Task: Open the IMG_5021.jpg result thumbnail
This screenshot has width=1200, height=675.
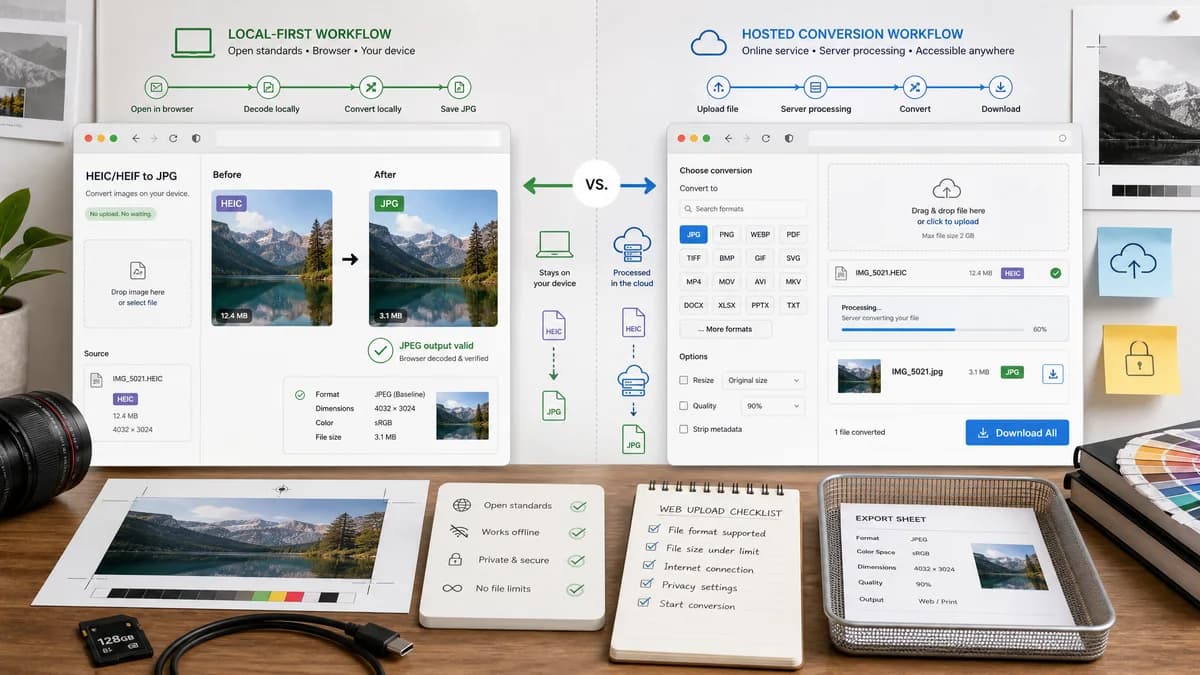Action: (x=859, y=375)
